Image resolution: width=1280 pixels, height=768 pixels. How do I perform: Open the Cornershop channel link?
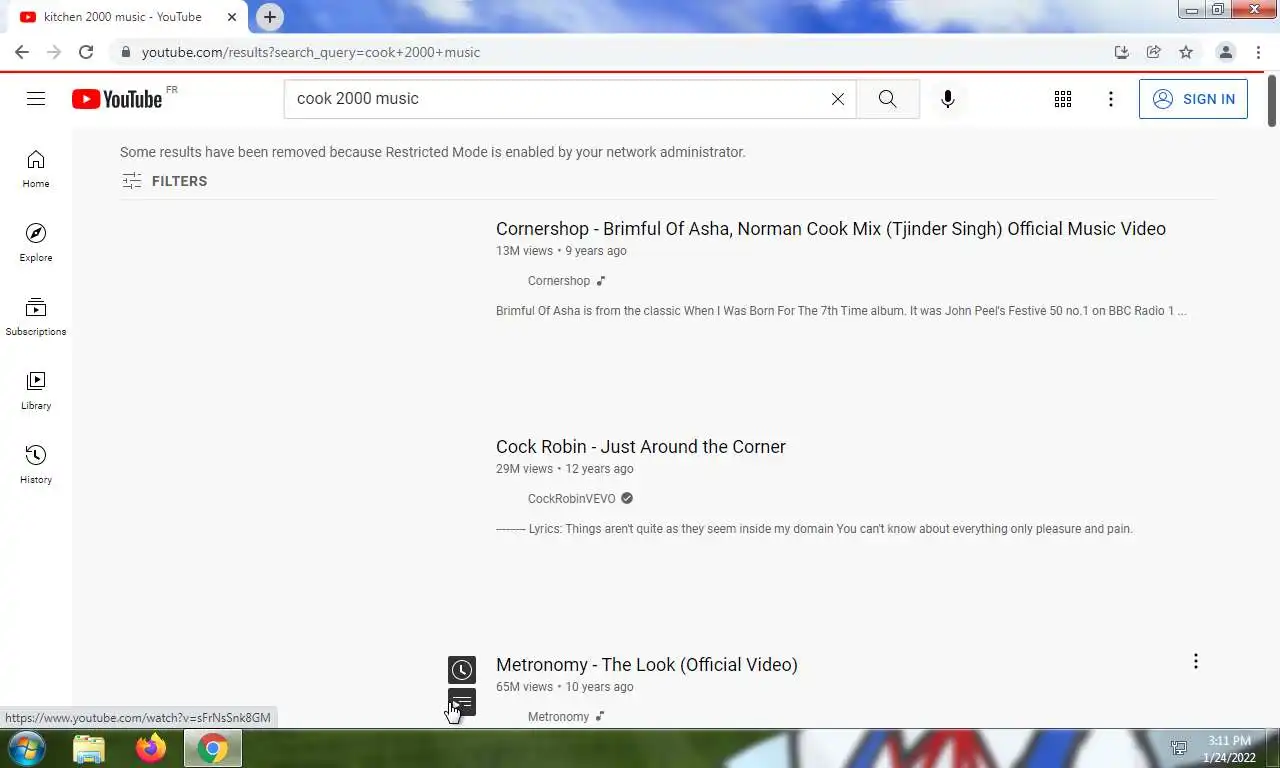(x=559, y=281)
